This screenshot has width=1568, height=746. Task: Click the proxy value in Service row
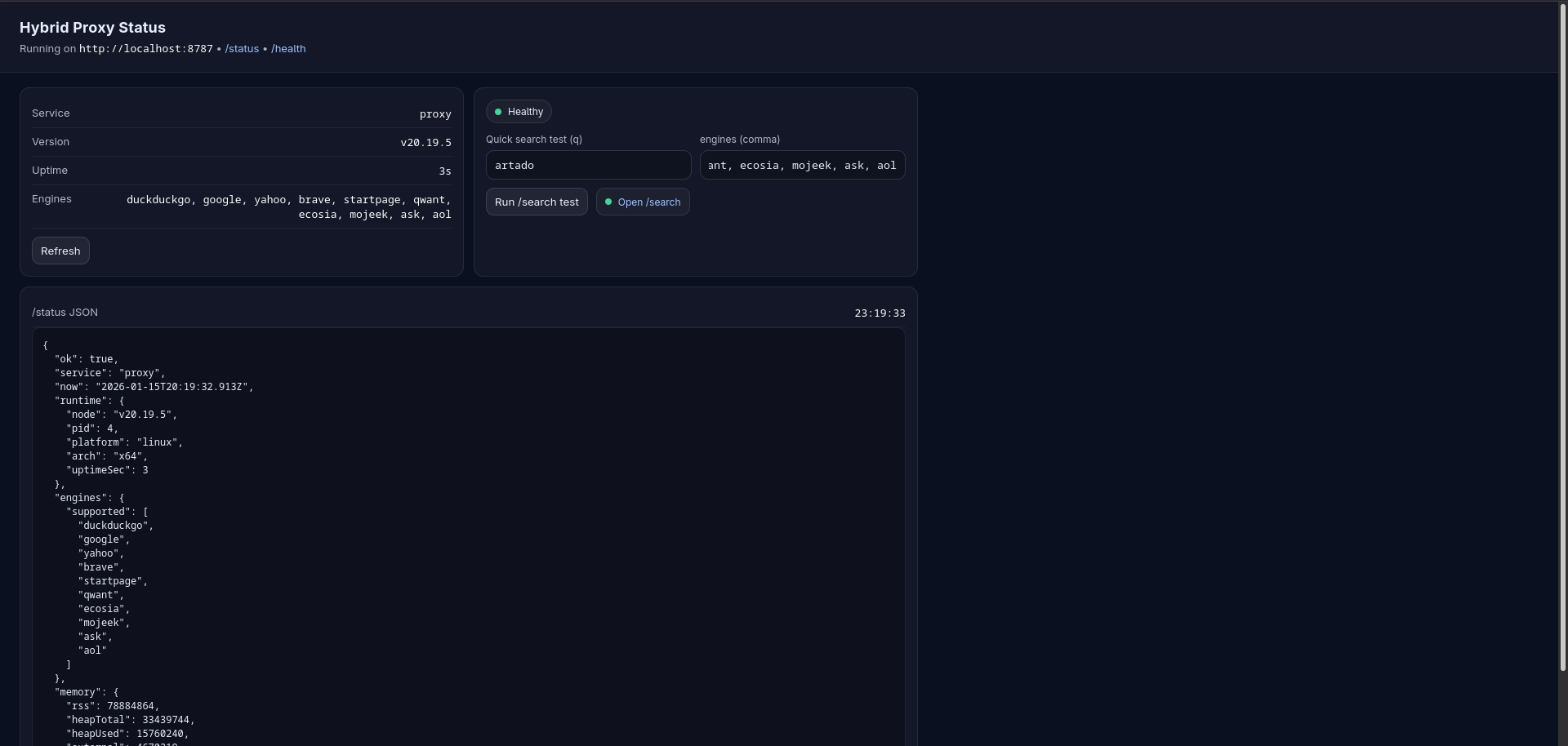pyautogui.click(x=435, y=114)
